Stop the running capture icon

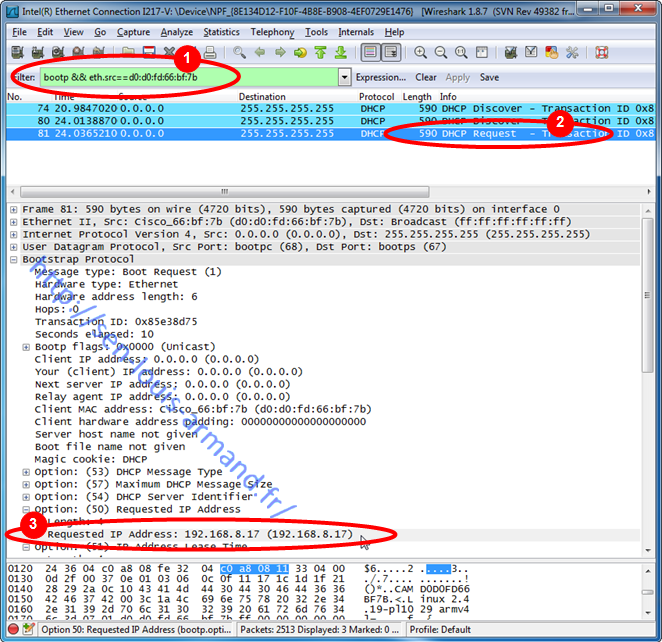click(79, 52)
